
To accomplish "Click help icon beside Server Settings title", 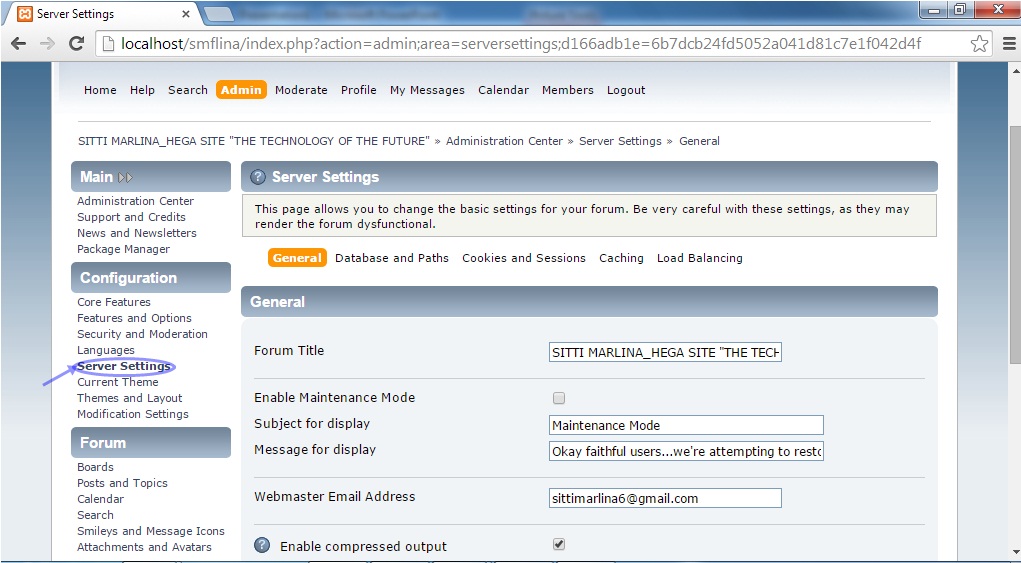I will [258, 177].
